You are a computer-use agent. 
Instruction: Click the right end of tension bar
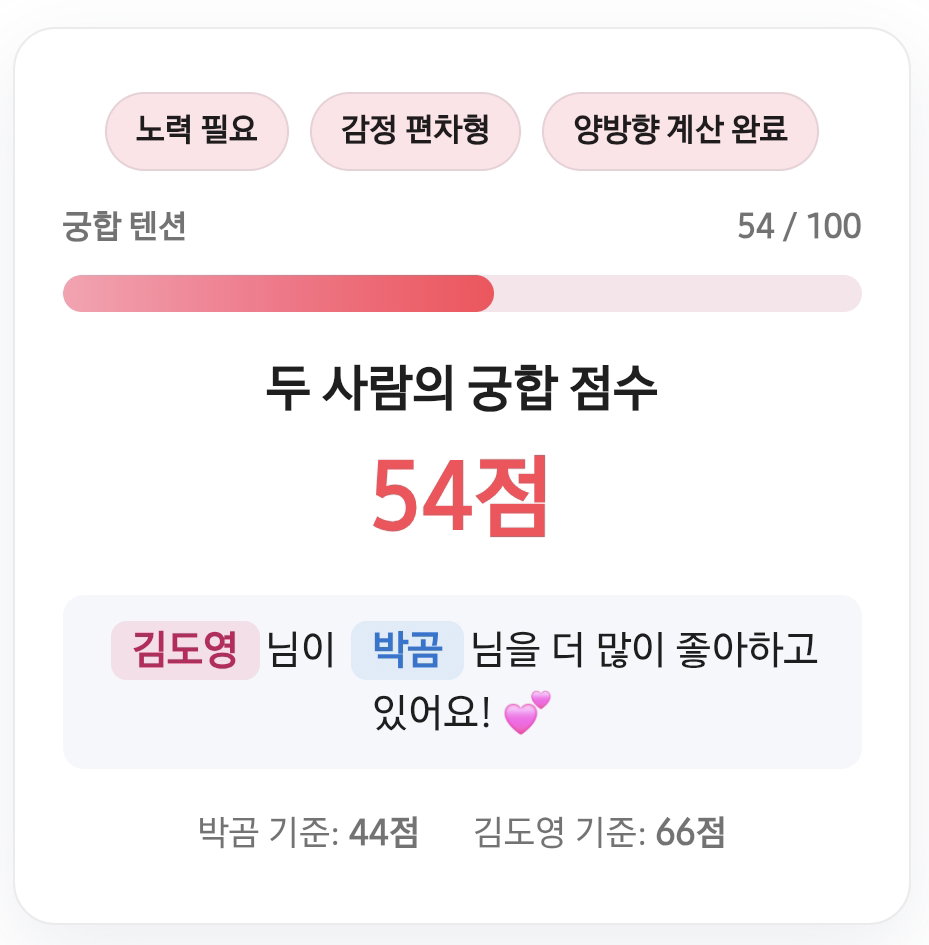point(851,294)
